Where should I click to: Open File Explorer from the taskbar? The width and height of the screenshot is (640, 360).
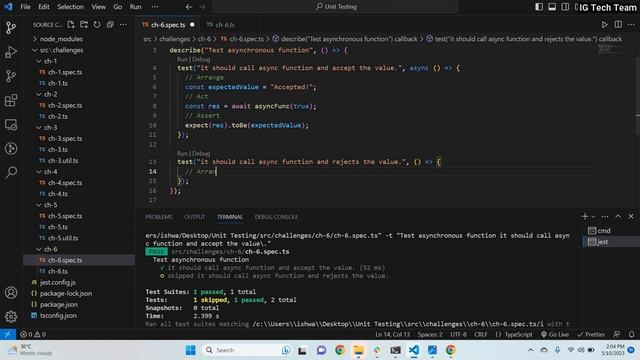[358, 350]
